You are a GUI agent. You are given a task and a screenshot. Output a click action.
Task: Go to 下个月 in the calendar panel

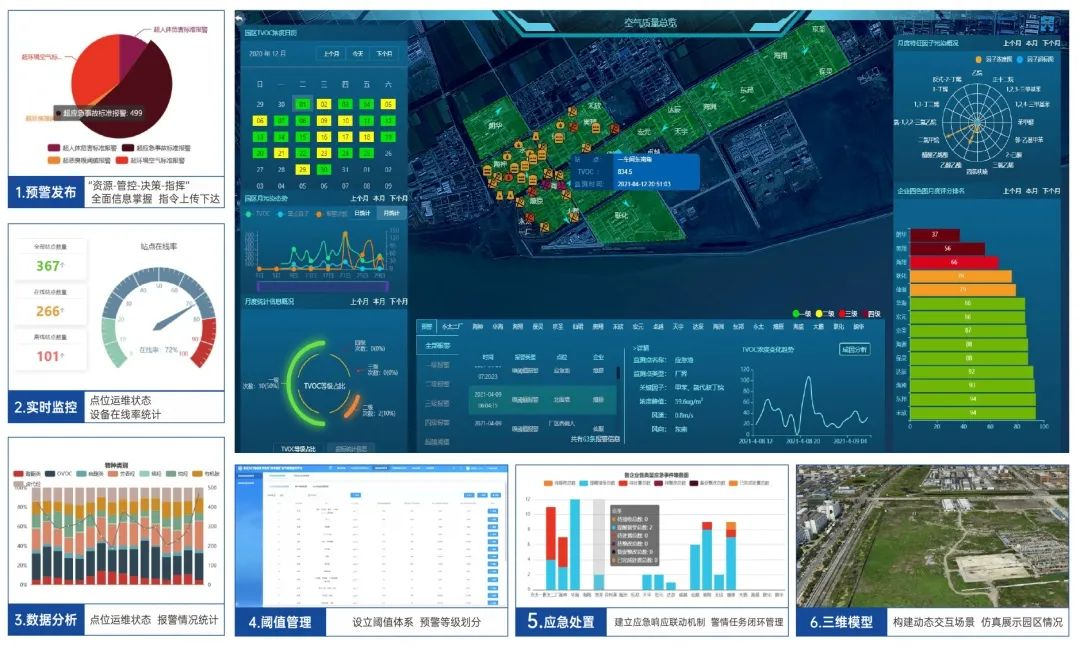point(384,54)
